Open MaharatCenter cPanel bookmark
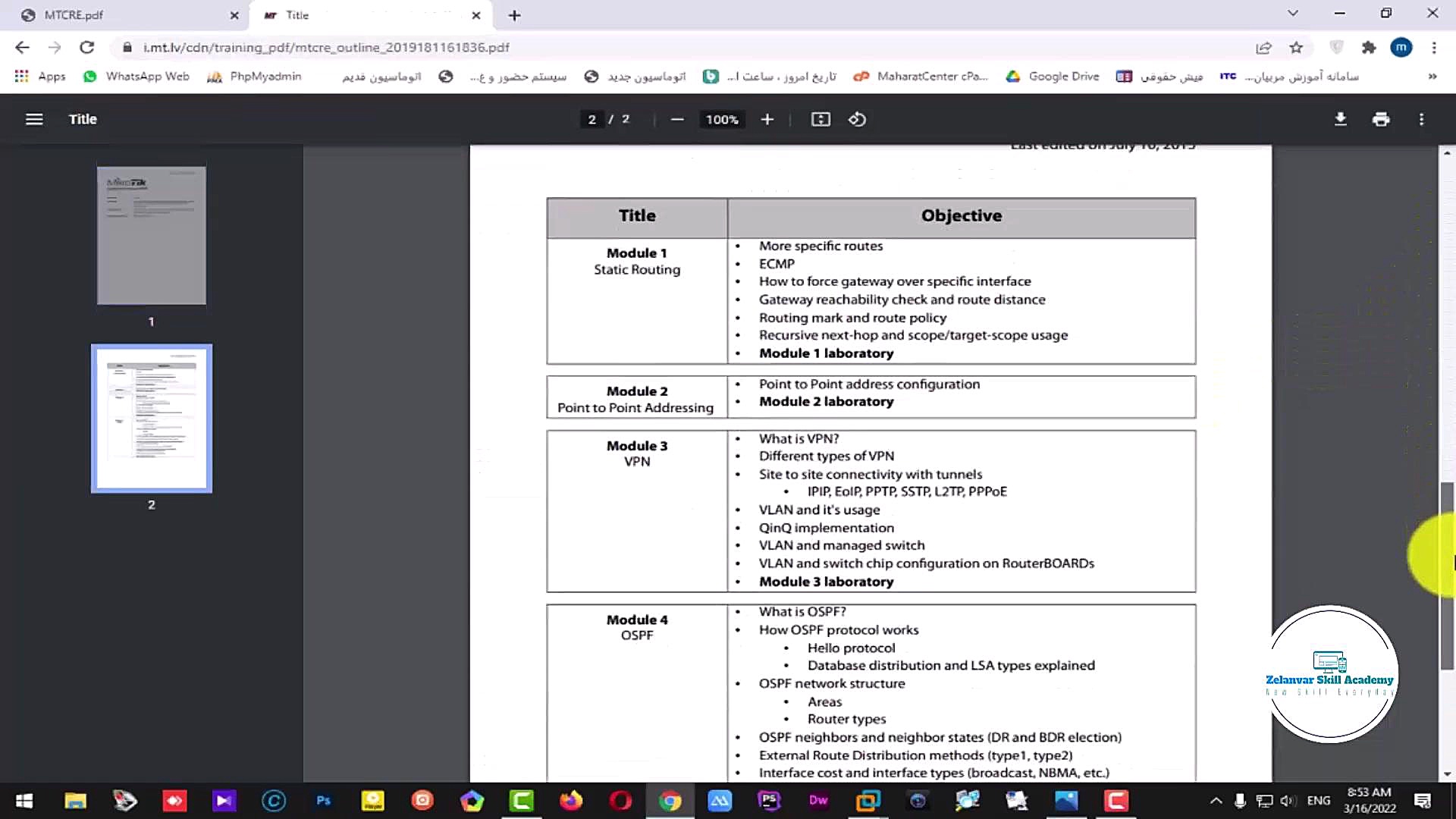Viewport: 1456px width, 819px height. 921,77
